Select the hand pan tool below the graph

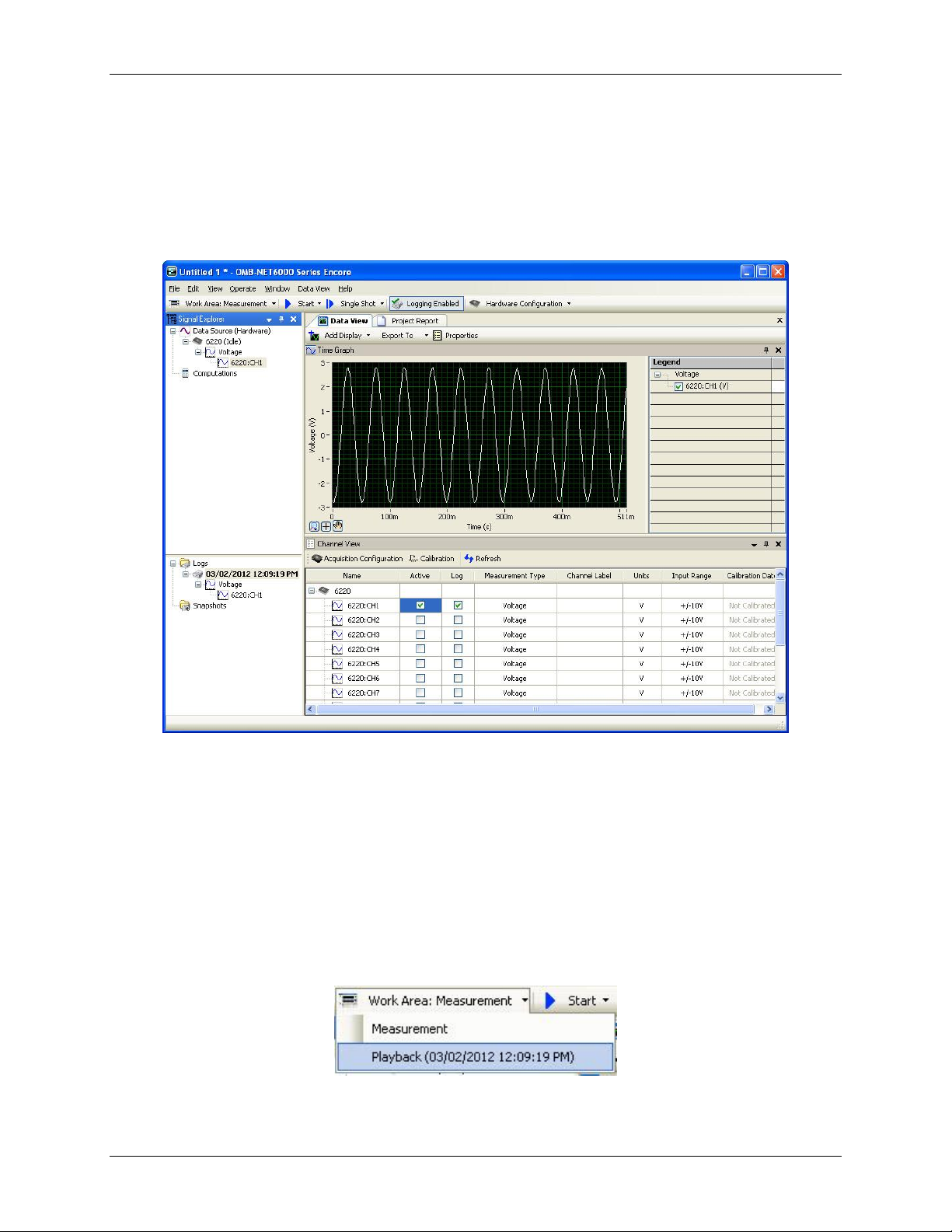coord(337,526)
